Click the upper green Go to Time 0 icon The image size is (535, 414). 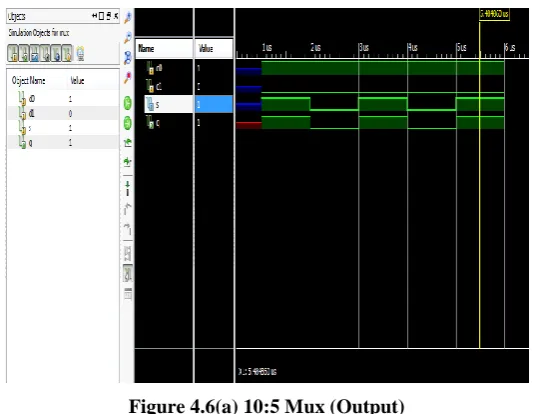coord(128,103)
